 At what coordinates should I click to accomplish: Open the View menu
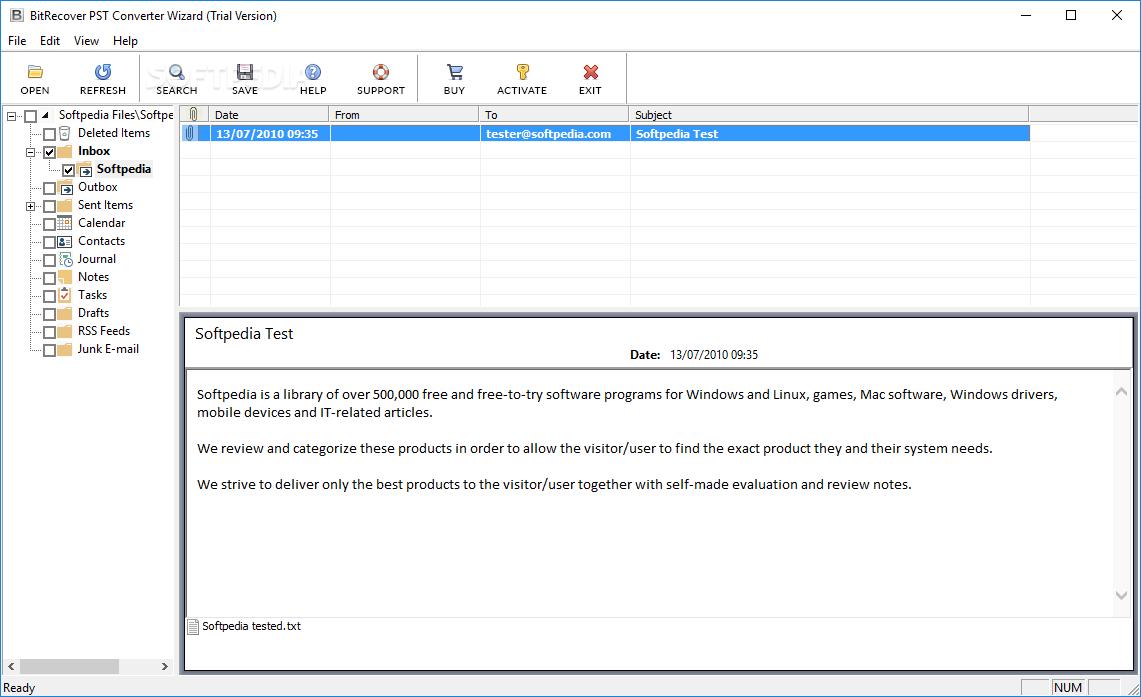point(86,41)
